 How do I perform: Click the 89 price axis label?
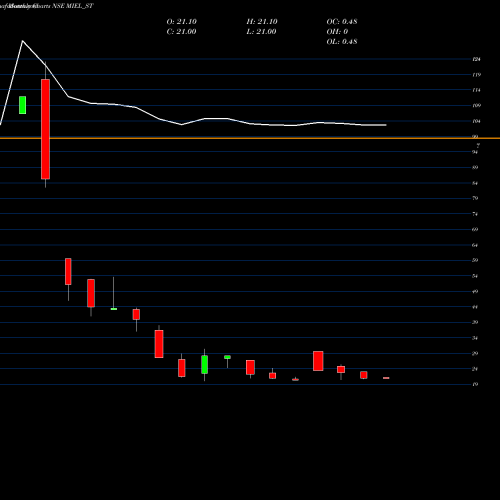475,167
